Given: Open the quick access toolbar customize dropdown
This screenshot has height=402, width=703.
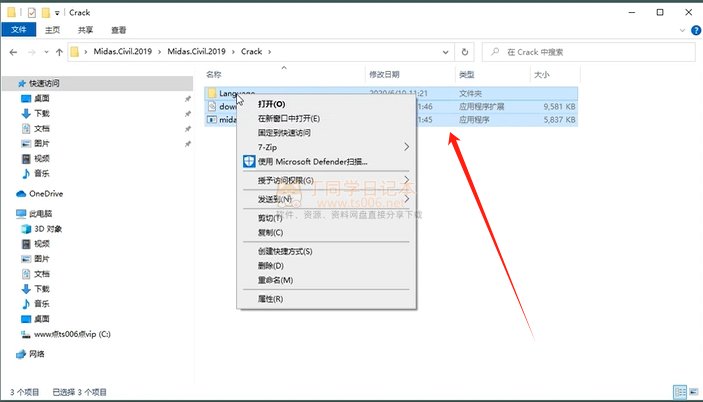Looking at the screenshot, I should pyautogui.click(x=57, y=13).
